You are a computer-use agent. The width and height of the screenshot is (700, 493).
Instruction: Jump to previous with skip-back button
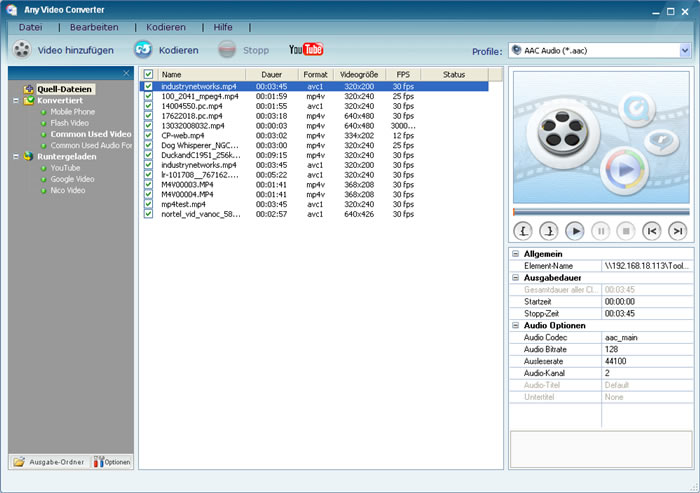[652, 231]
